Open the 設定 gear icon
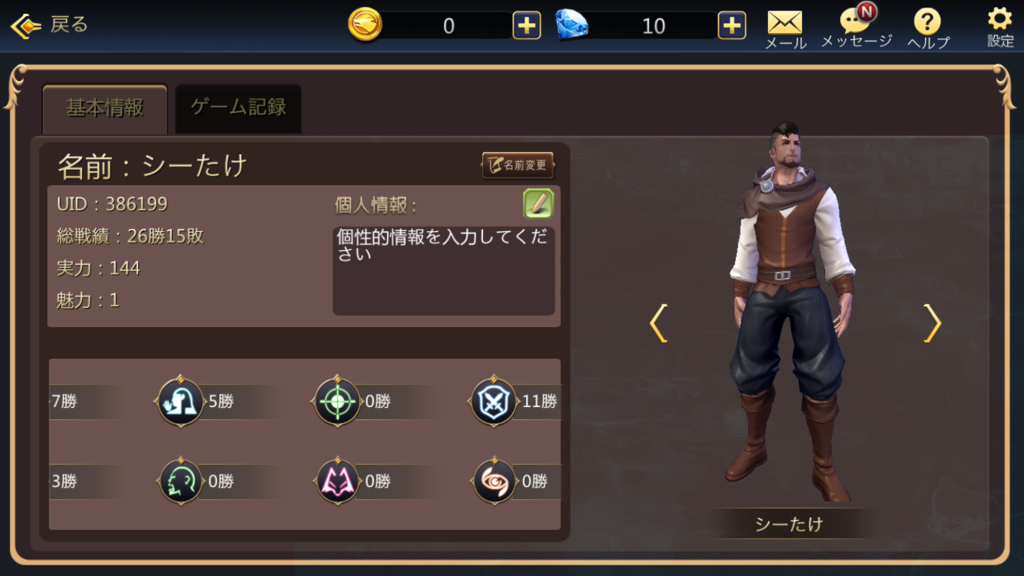The width and height of the screenshot is (1024, 576). pyautogui.click(x=1000, y=27)
